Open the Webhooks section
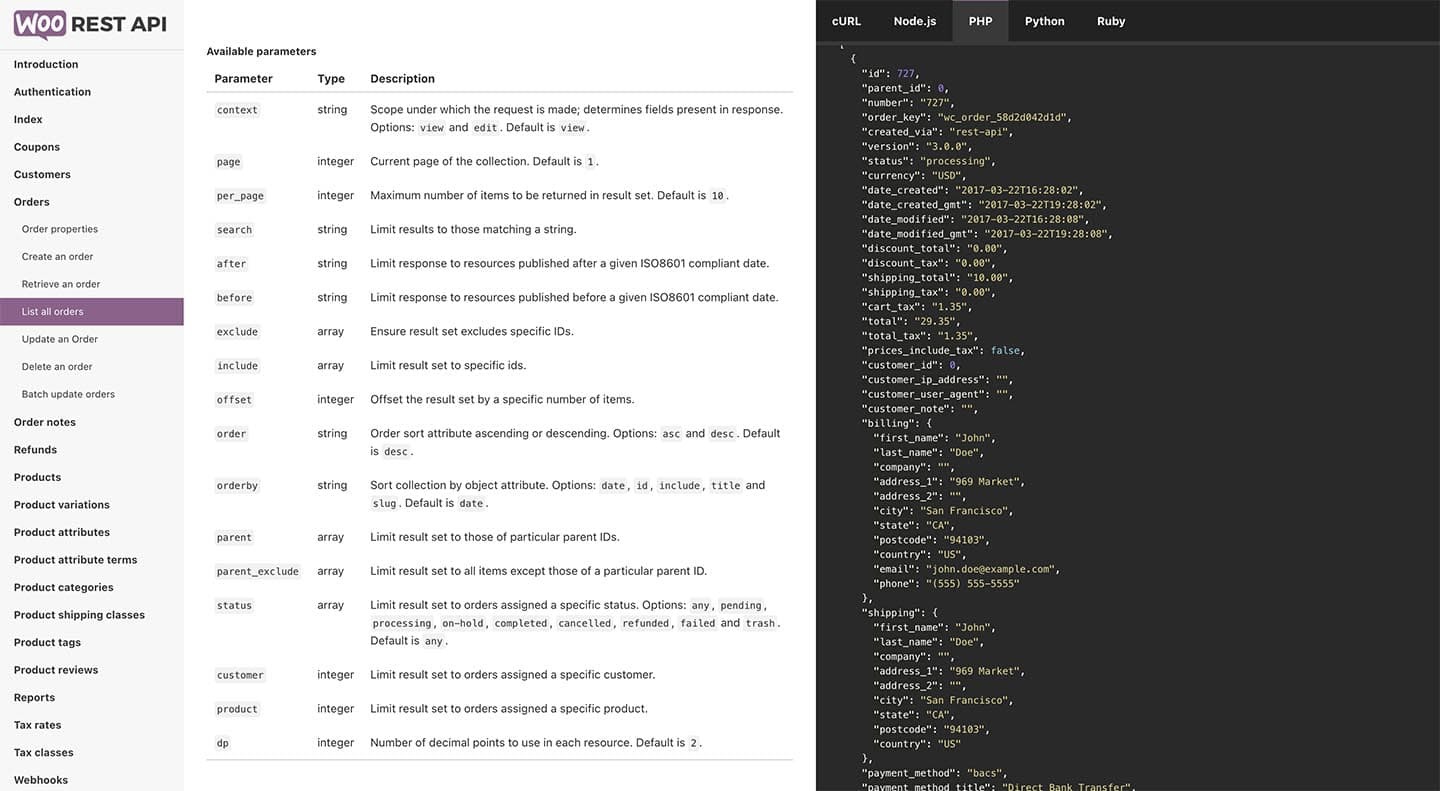Screen dimensions: 1440x791 pyautogui.click(x=41, y=780)
